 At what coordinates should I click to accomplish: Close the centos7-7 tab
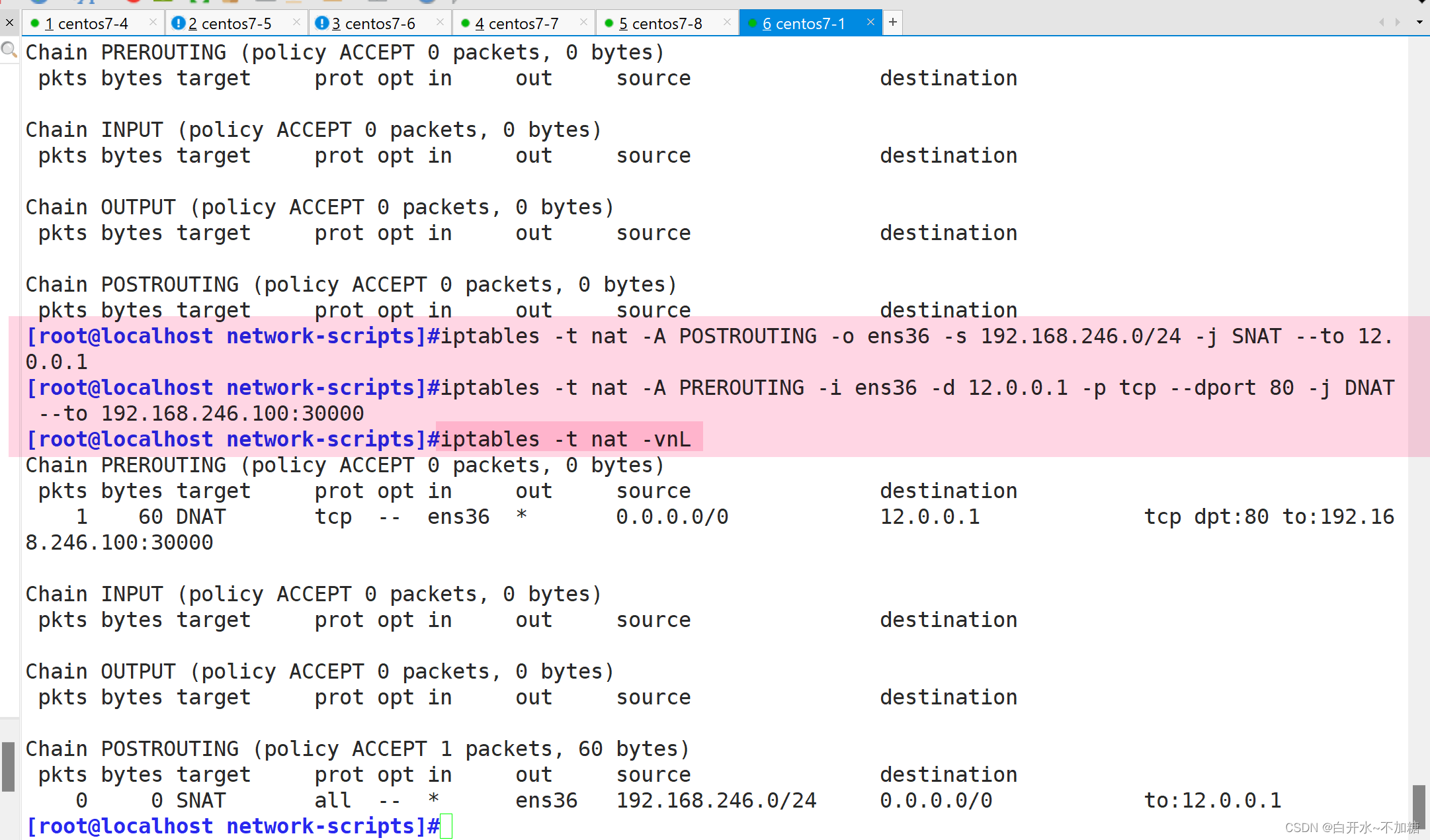[583, 22]
